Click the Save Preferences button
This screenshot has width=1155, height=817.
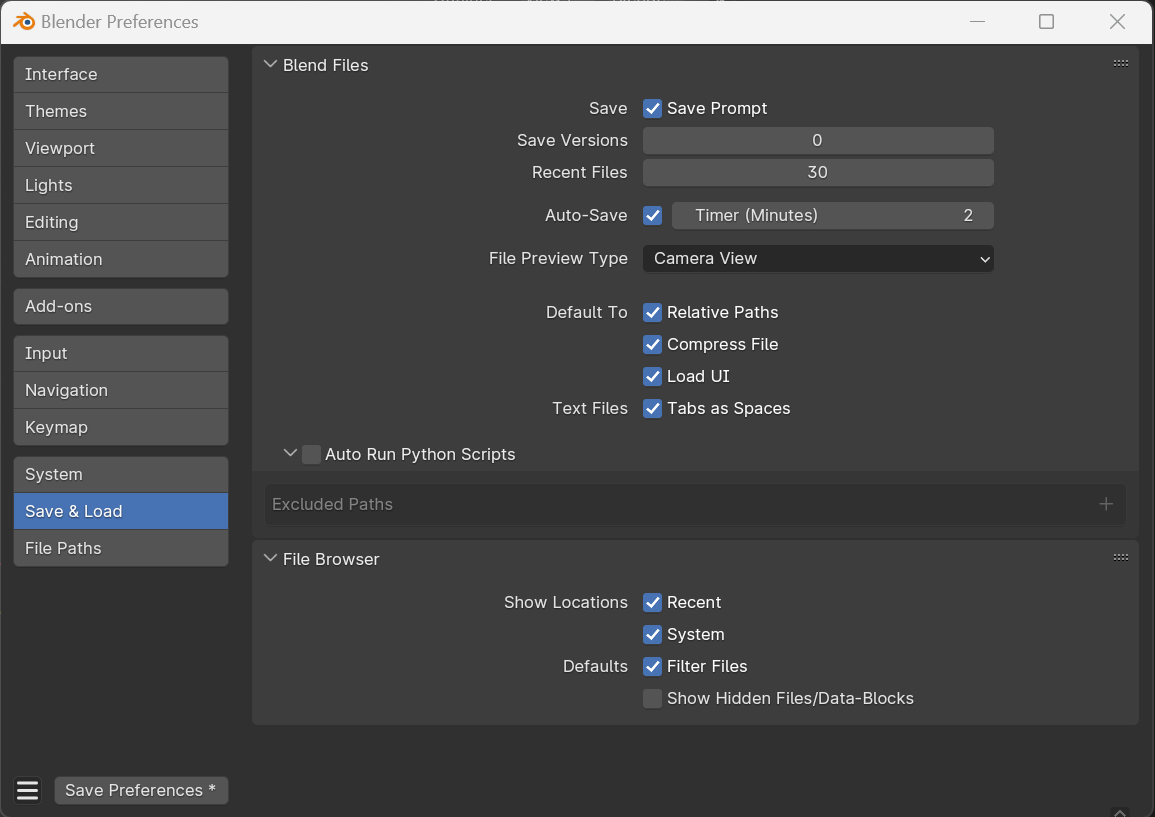point(141,790)
